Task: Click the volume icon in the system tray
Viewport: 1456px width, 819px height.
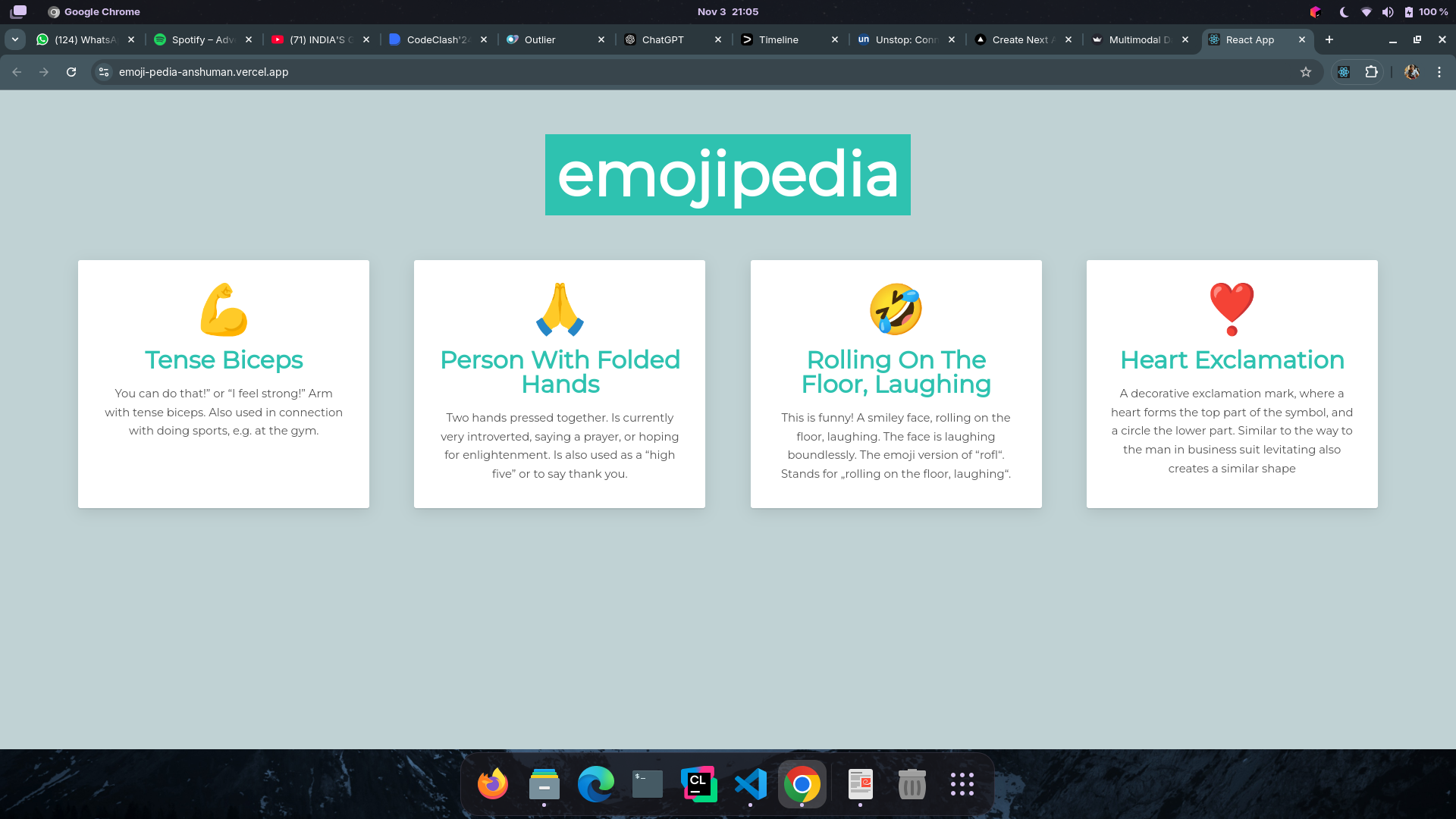Action: (x=1388, y=11)
